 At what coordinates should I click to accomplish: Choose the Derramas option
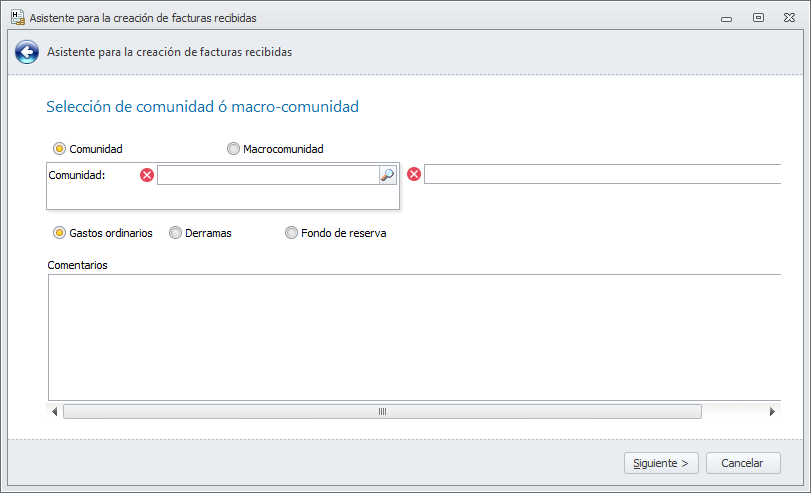click(176, 233)
